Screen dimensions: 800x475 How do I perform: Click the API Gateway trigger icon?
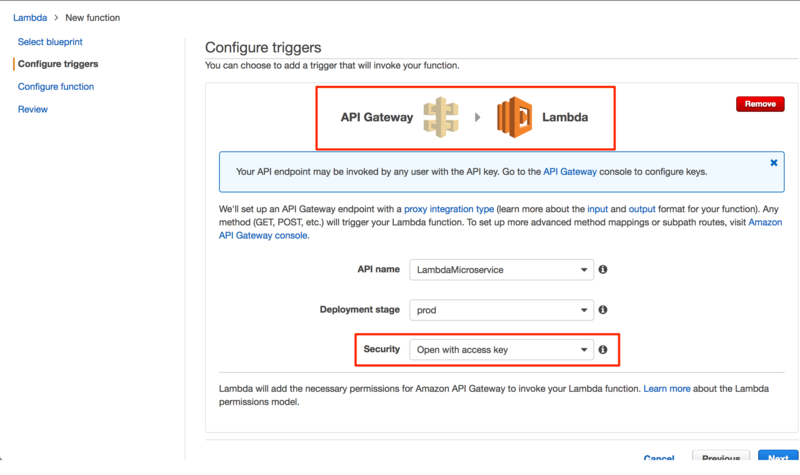click(441, 117)
